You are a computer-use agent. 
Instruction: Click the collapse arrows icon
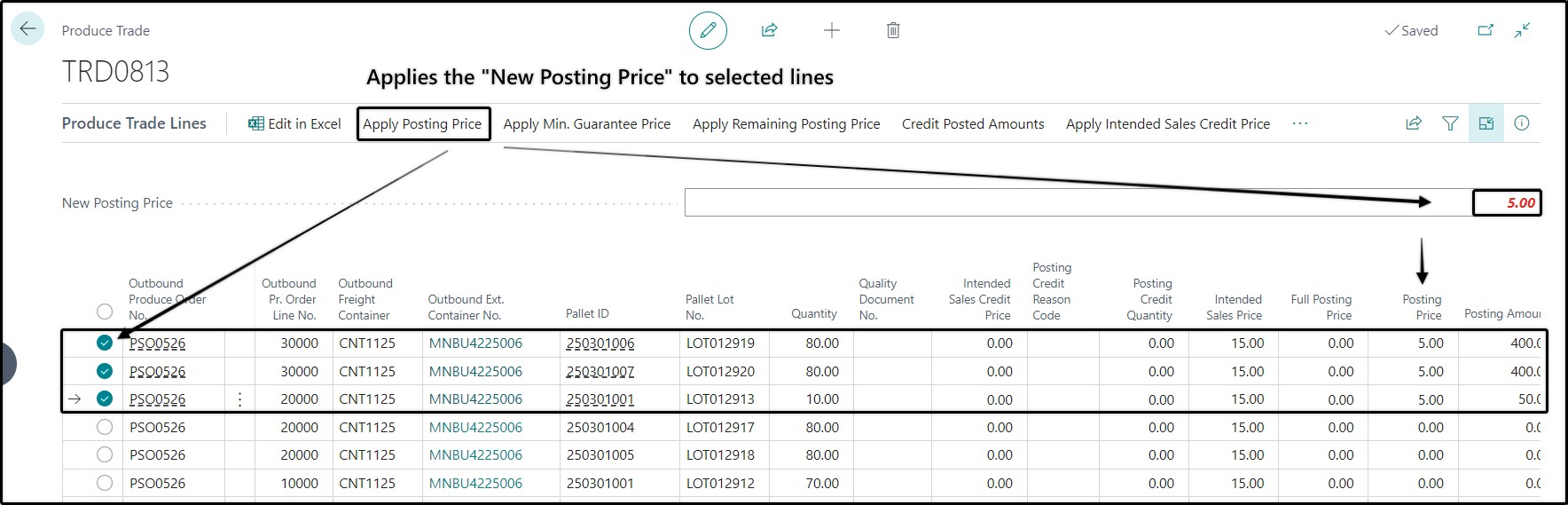[1522, 30]
